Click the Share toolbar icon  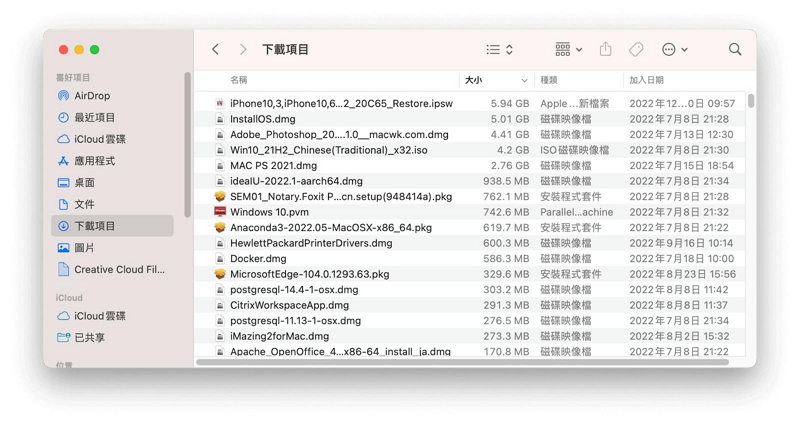(x=606, y=49)
